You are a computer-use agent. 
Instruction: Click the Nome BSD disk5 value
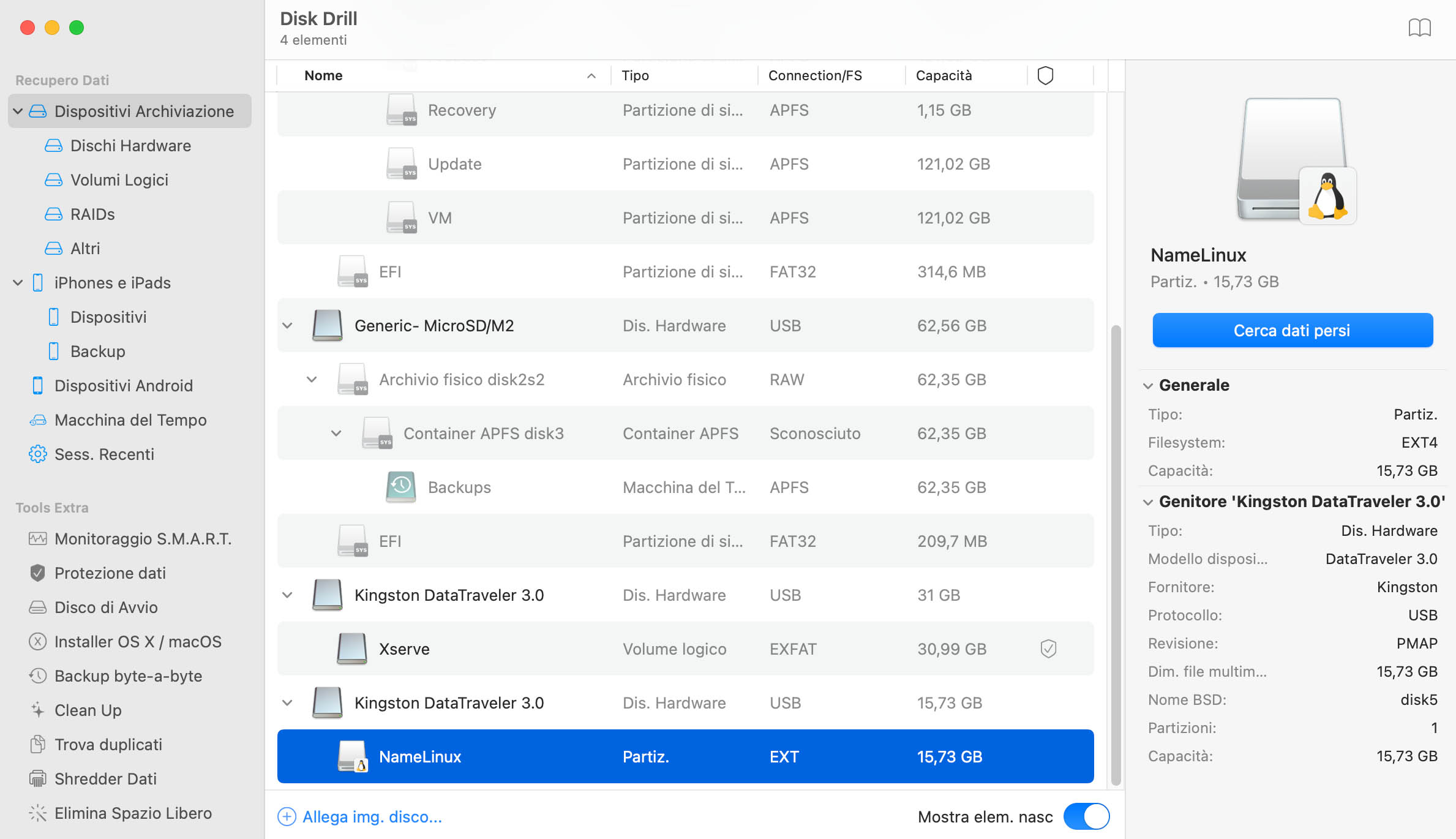tap(1419, 700)
